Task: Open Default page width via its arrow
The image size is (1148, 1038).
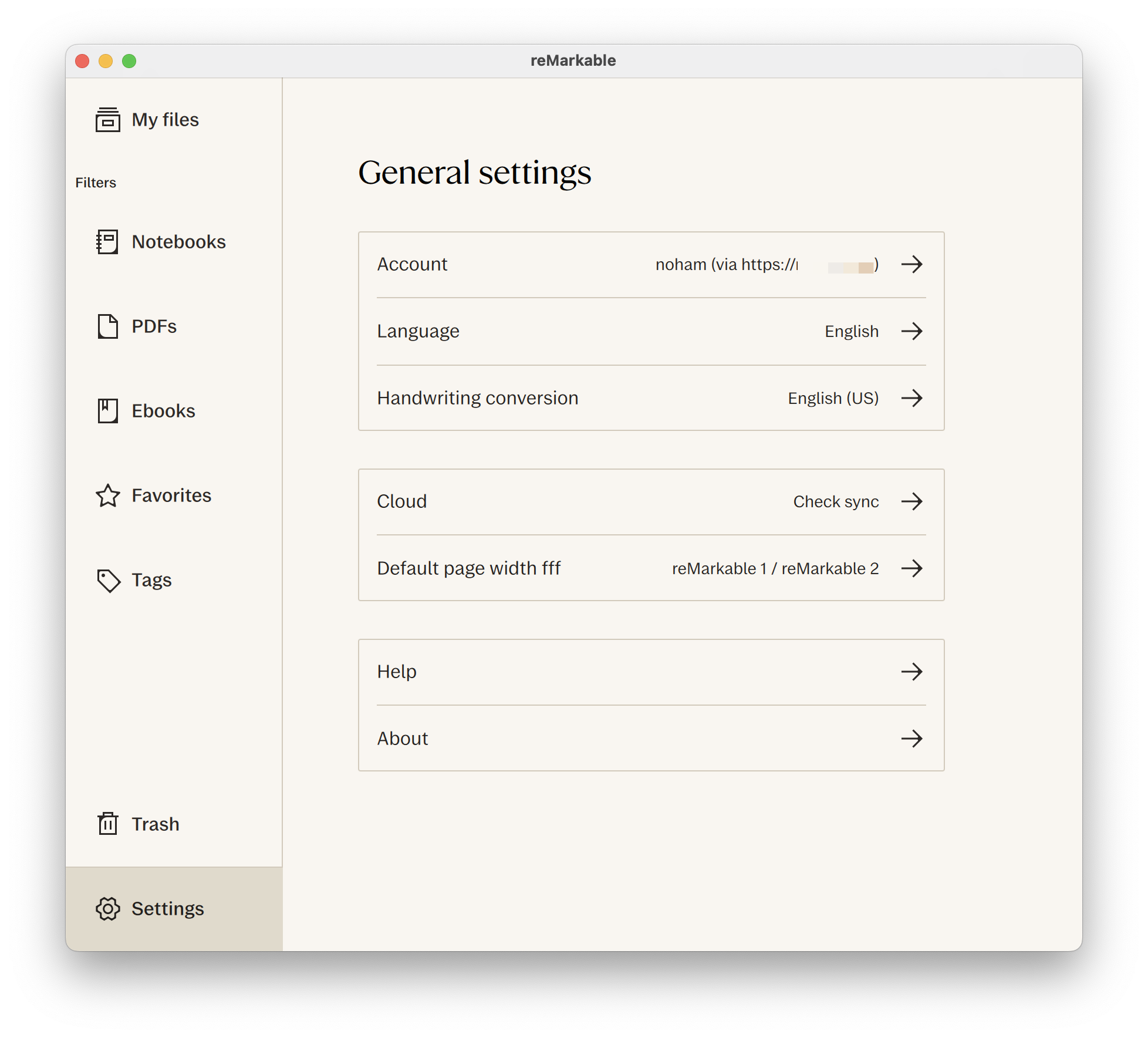Action: tap(912, 568)
